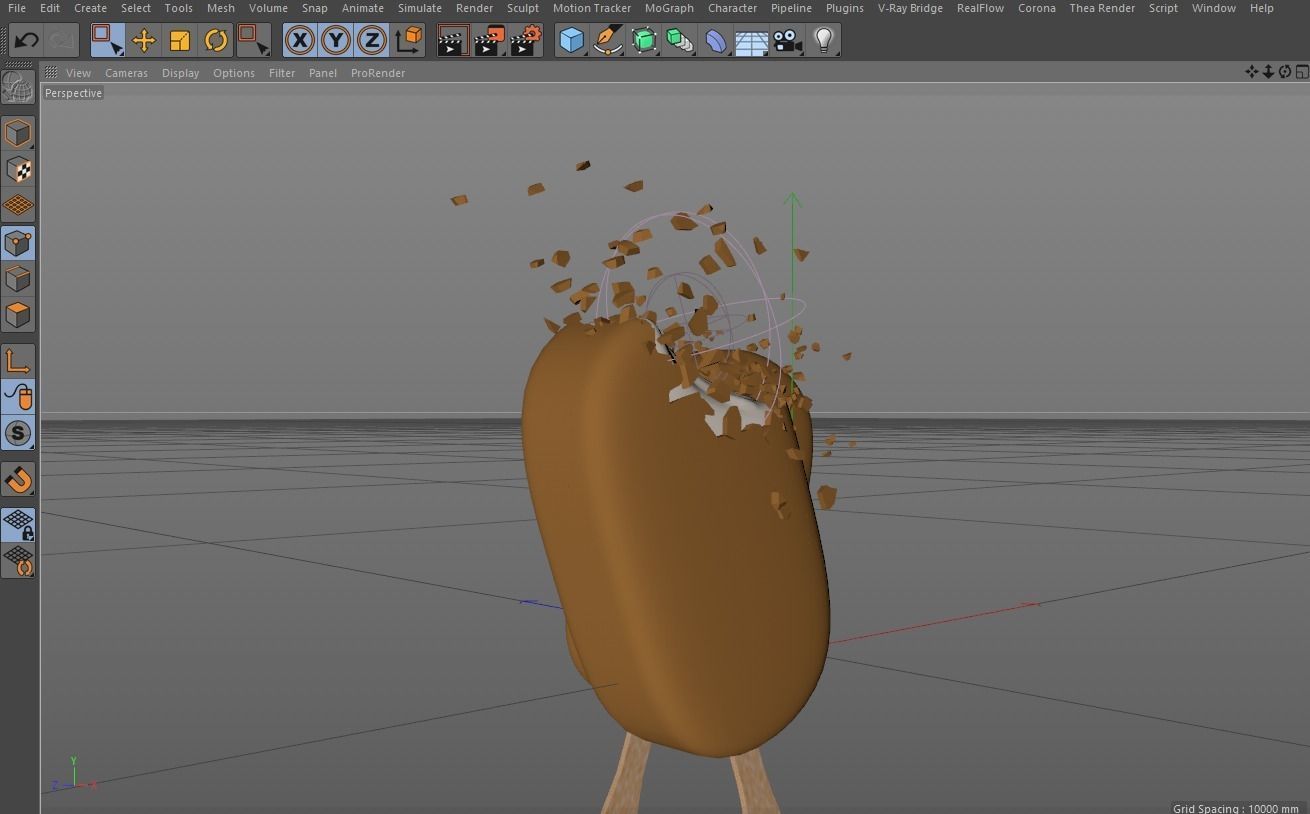The image size is (1310, 814).
Task: Switch to Model mode cube icon
Action: coord(18,133)
